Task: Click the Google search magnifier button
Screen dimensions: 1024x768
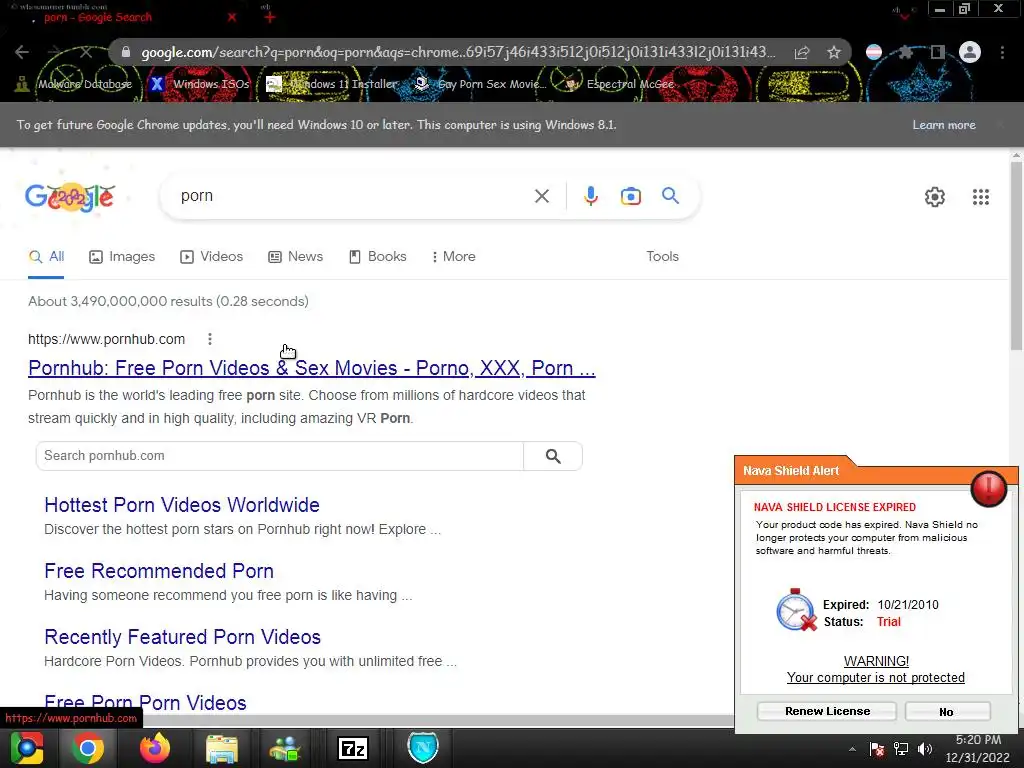Action: click(670, 195)
